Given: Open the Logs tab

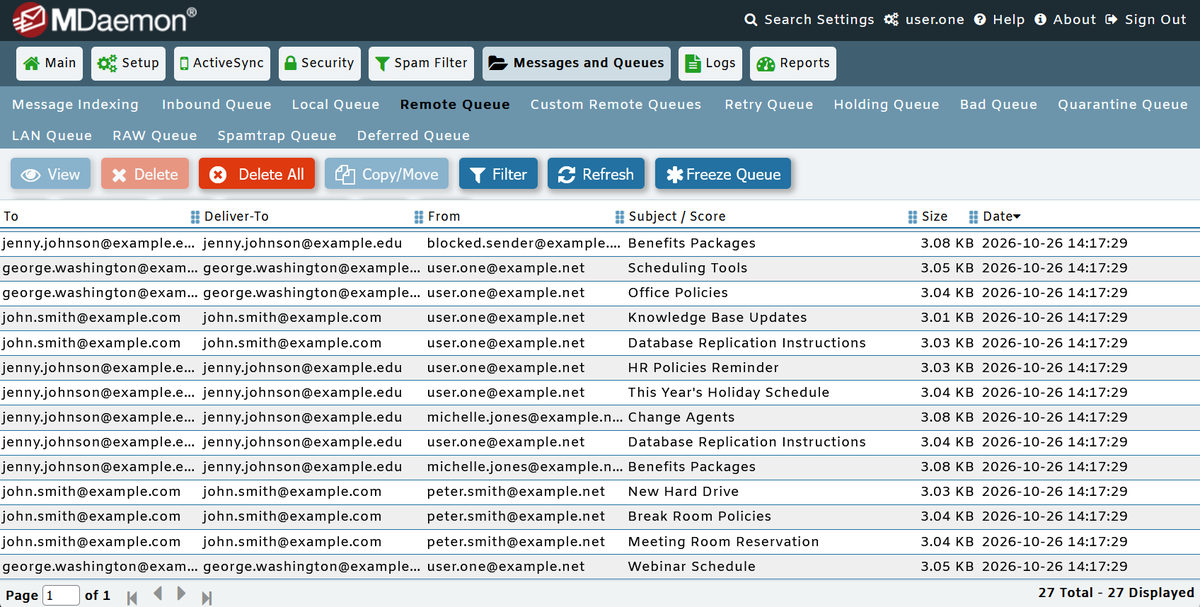Looking at the screenshot, I should (x=710, y=63).
